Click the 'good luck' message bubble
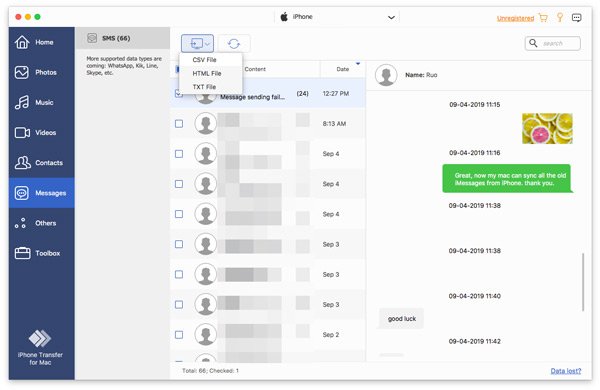The width and height of the screenshot is (600, 390). (x=401, y=318)
